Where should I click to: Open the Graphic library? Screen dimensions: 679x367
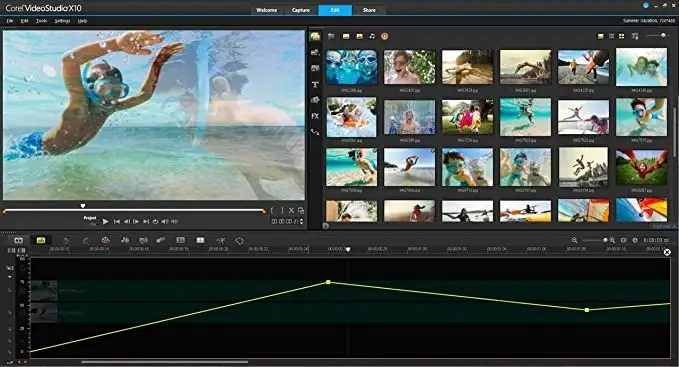pos(315,100)
